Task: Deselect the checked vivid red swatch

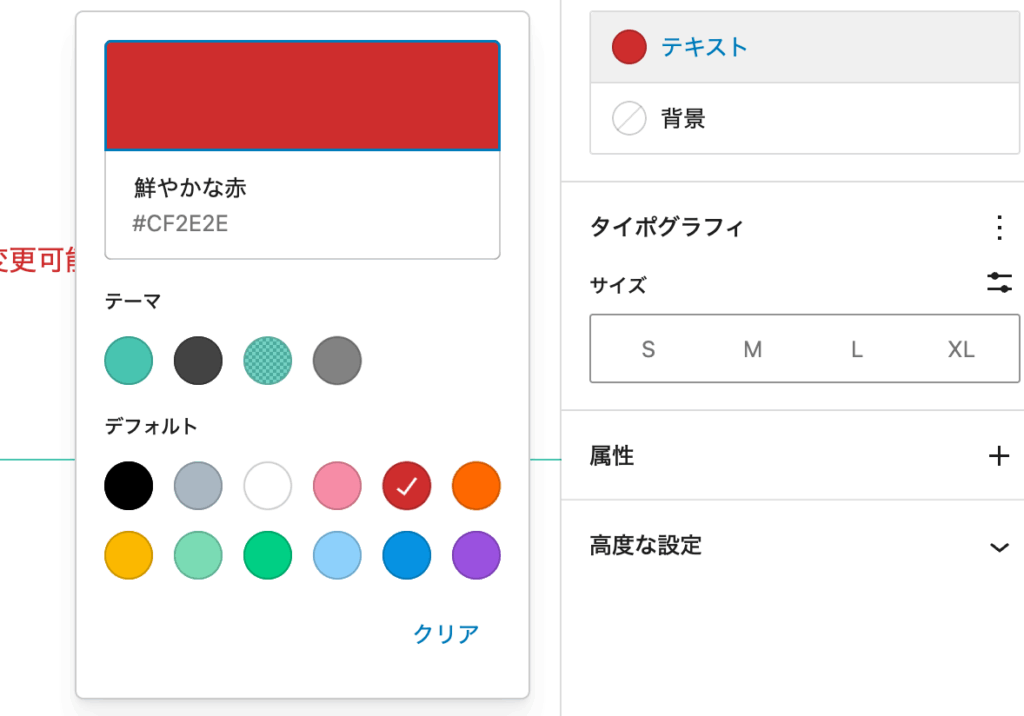Action: [407, 487]
